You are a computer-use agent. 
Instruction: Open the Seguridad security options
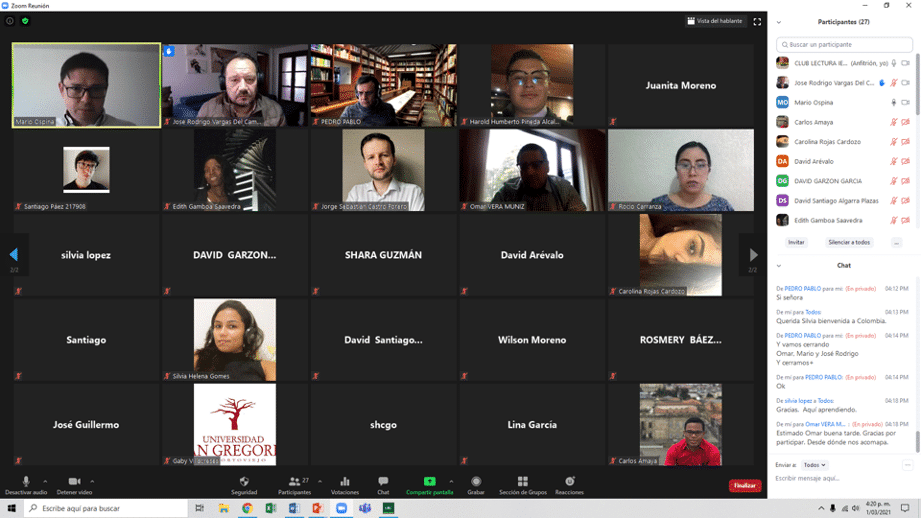(x=244, y=485)
